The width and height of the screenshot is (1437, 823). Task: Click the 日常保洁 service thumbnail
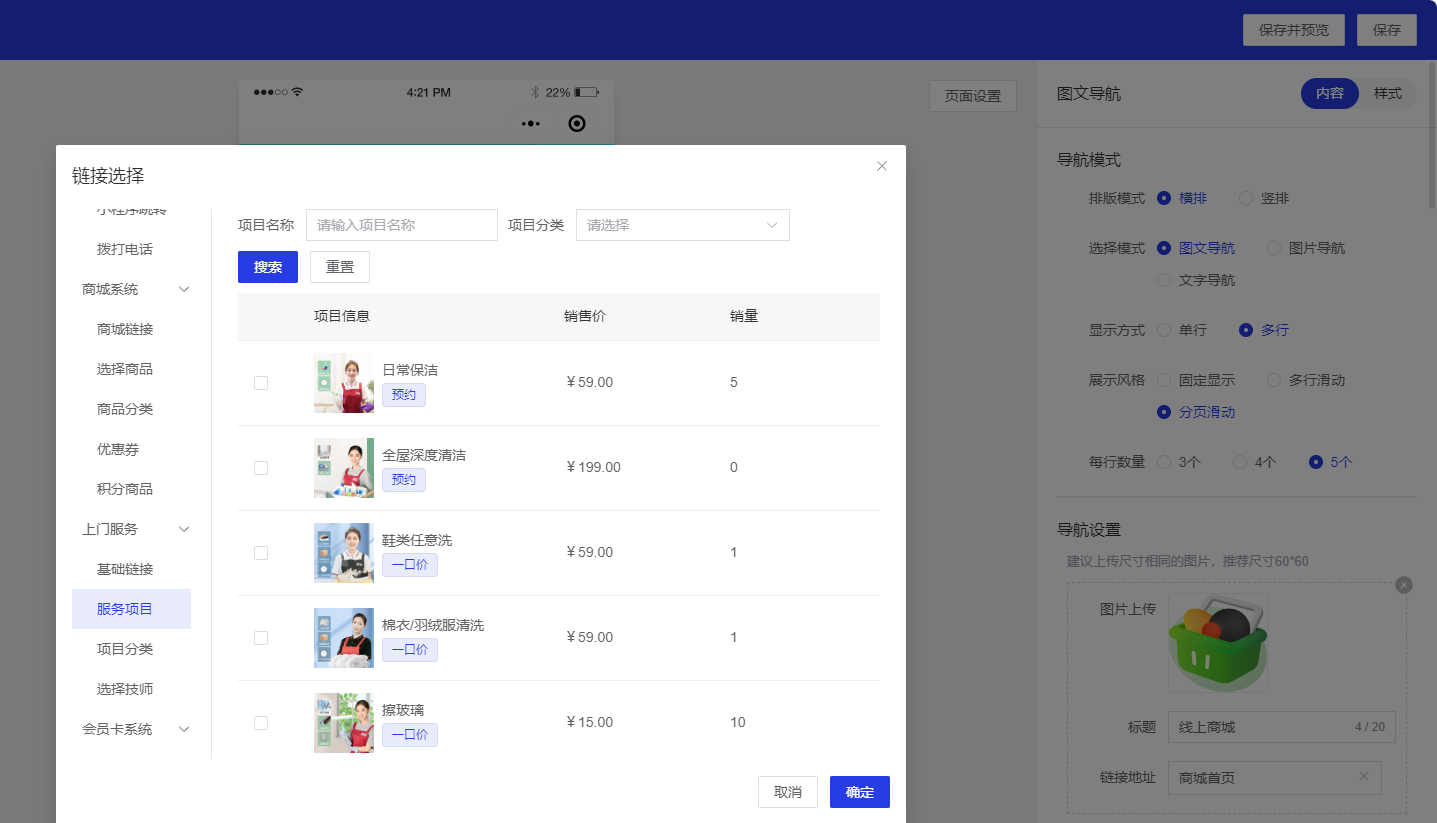[x=343, y=382]
